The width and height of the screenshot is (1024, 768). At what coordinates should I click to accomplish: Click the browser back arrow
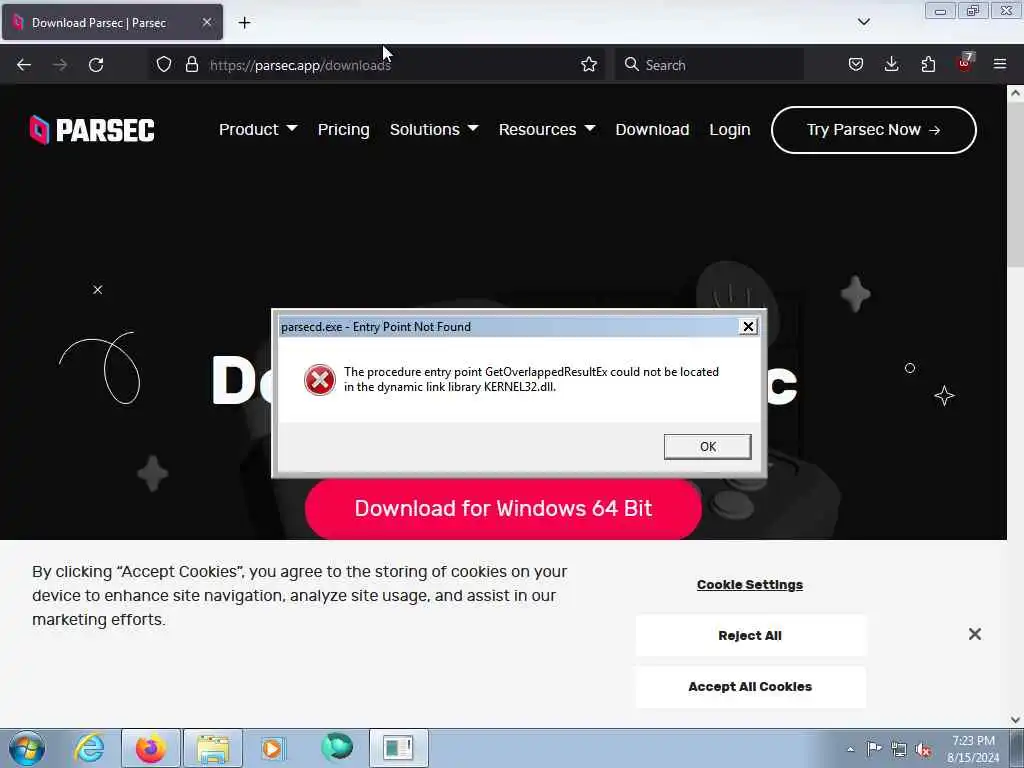(24, 65)
